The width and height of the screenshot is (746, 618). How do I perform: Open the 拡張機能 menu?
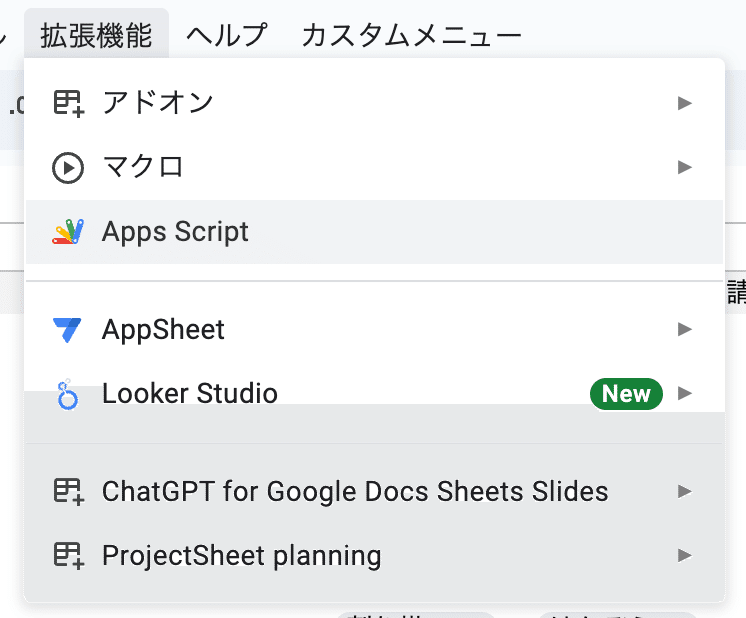96,35
